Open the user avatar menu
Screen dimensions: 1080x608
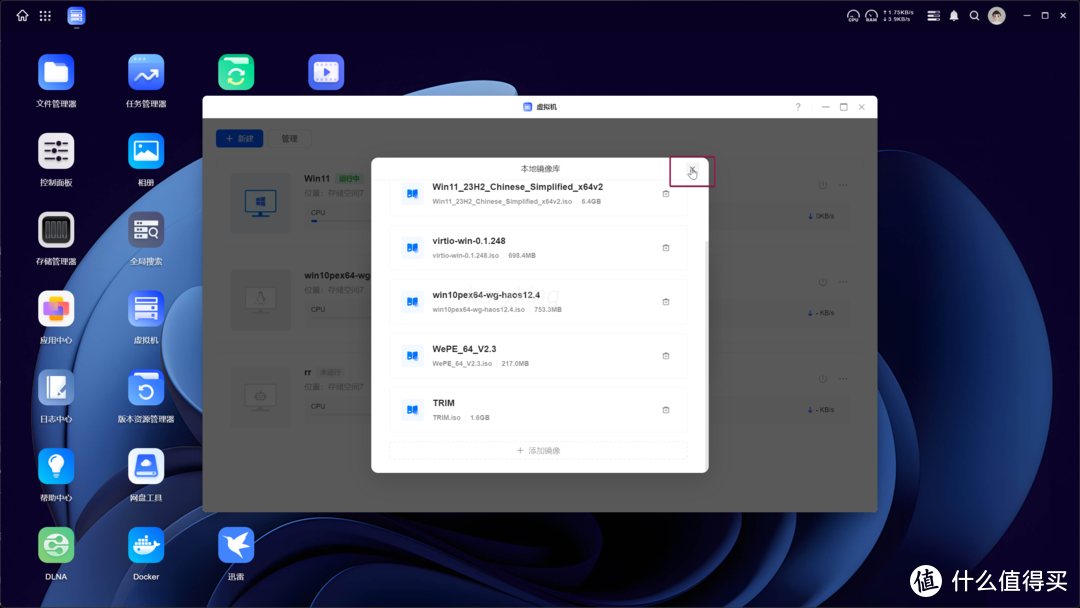pyautogui.click(x=997, y=16)
